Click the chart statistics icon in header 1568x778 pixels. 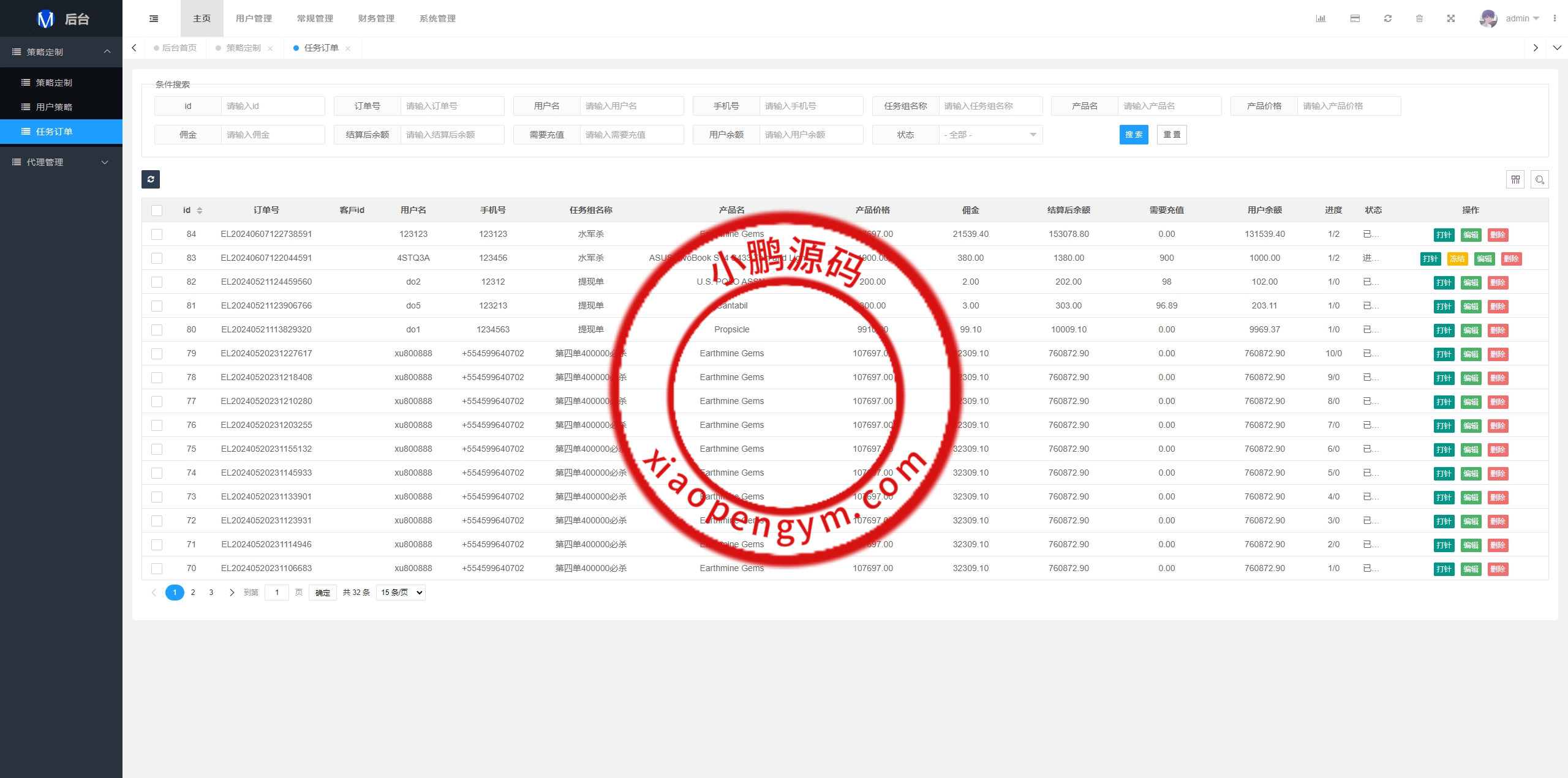[x=1321, y=18]
